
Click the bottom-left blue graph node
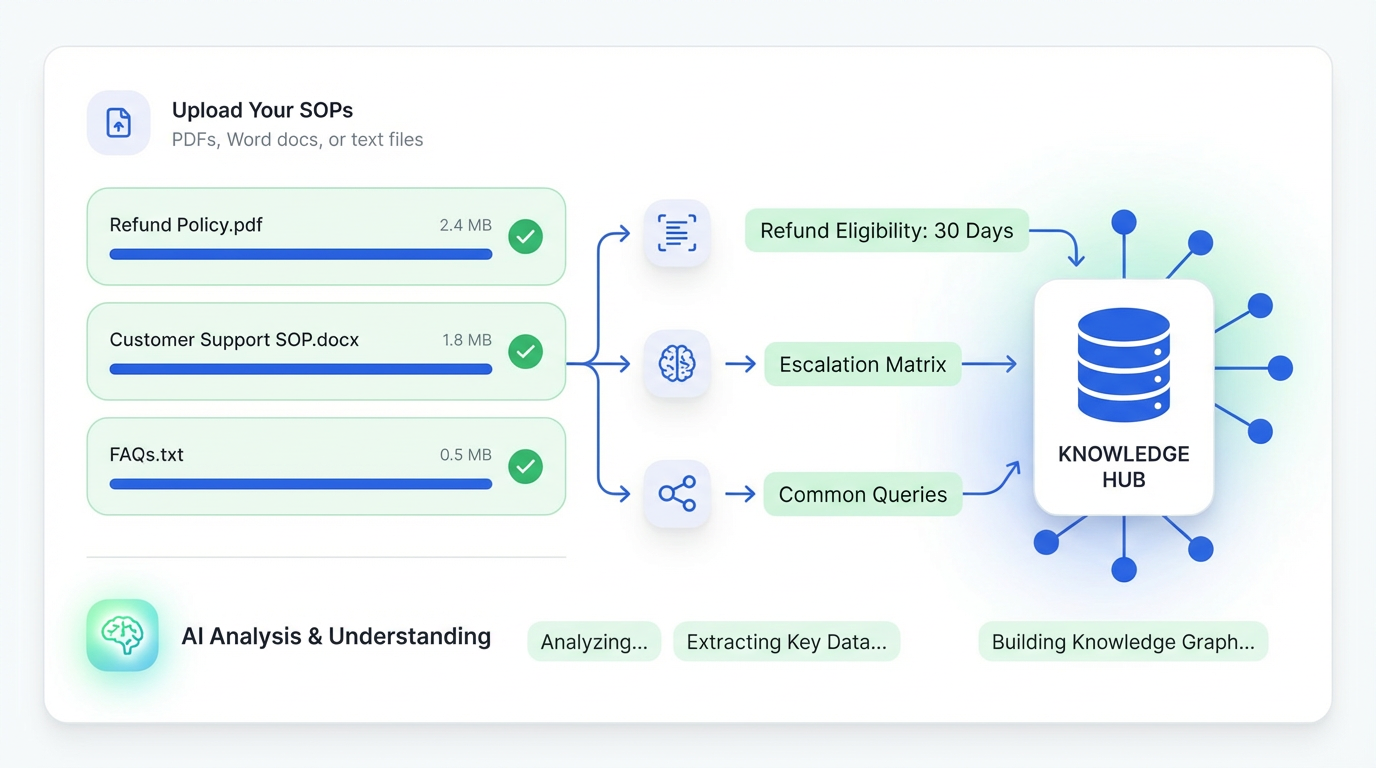click(1047, 543)
